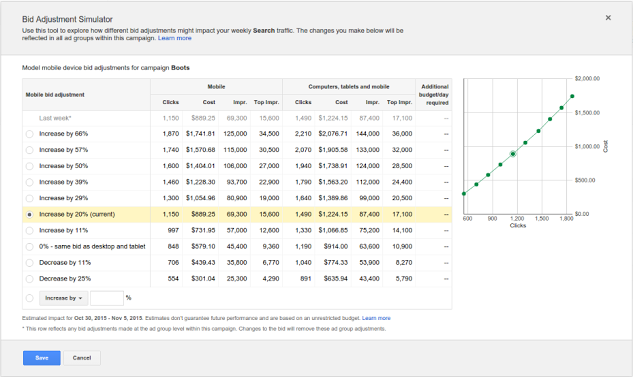This screenshot has width=633, height=378.
Task: Click total cost $1,905.58 cell
Action: [x=333, y=150]
